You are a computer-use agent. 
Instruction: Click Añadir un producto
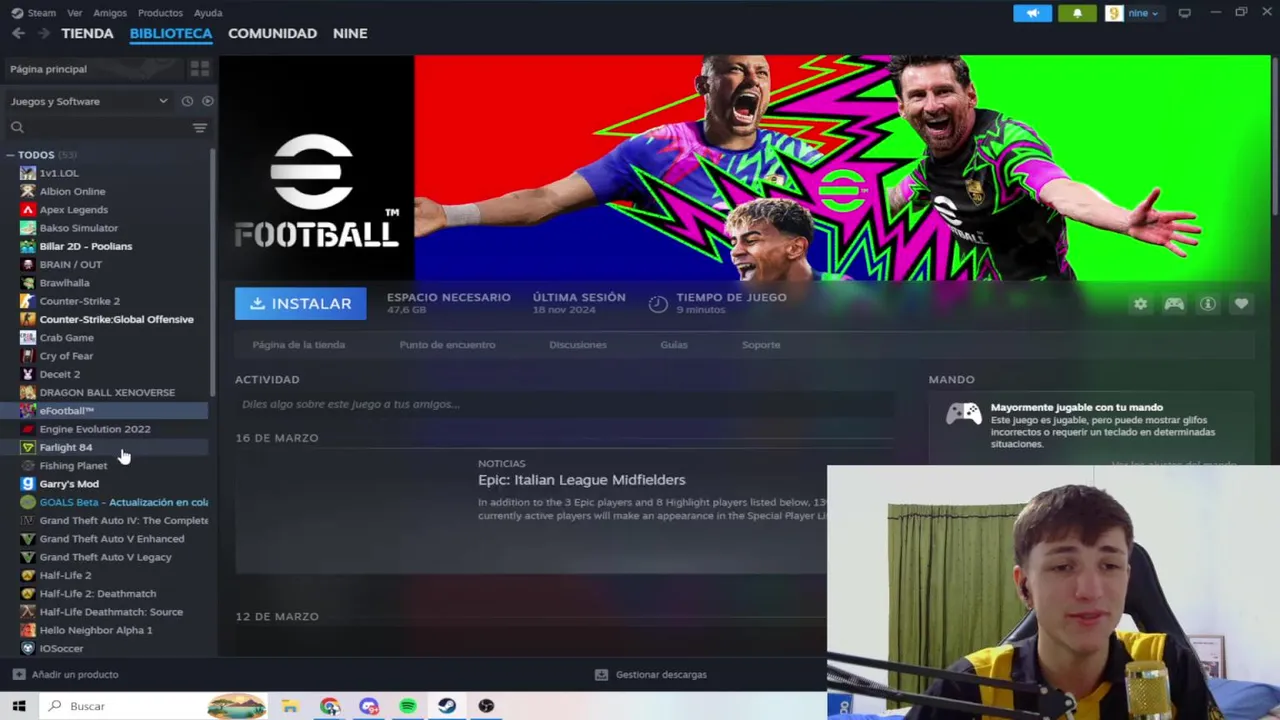tap(75, 675)
